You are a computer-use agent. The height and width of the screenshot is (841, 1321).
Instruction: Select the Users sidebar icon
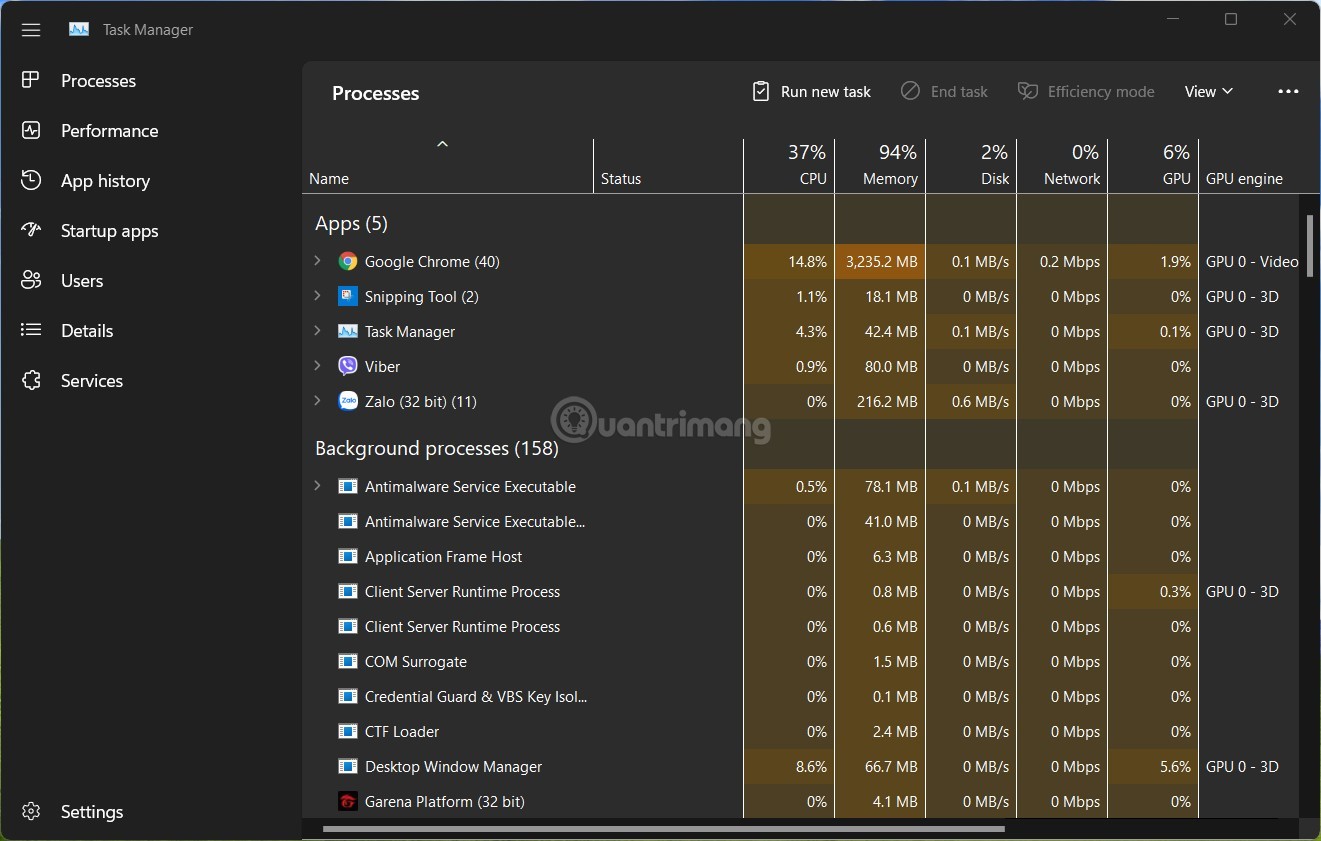point(31,281)
